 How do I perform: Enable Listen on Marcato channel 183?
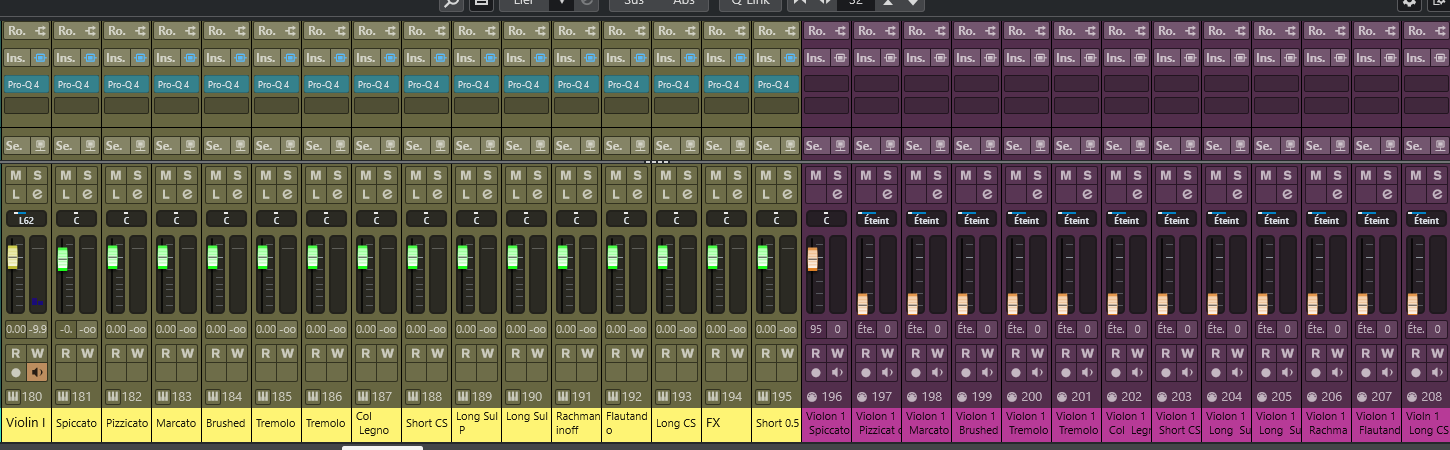165,193
